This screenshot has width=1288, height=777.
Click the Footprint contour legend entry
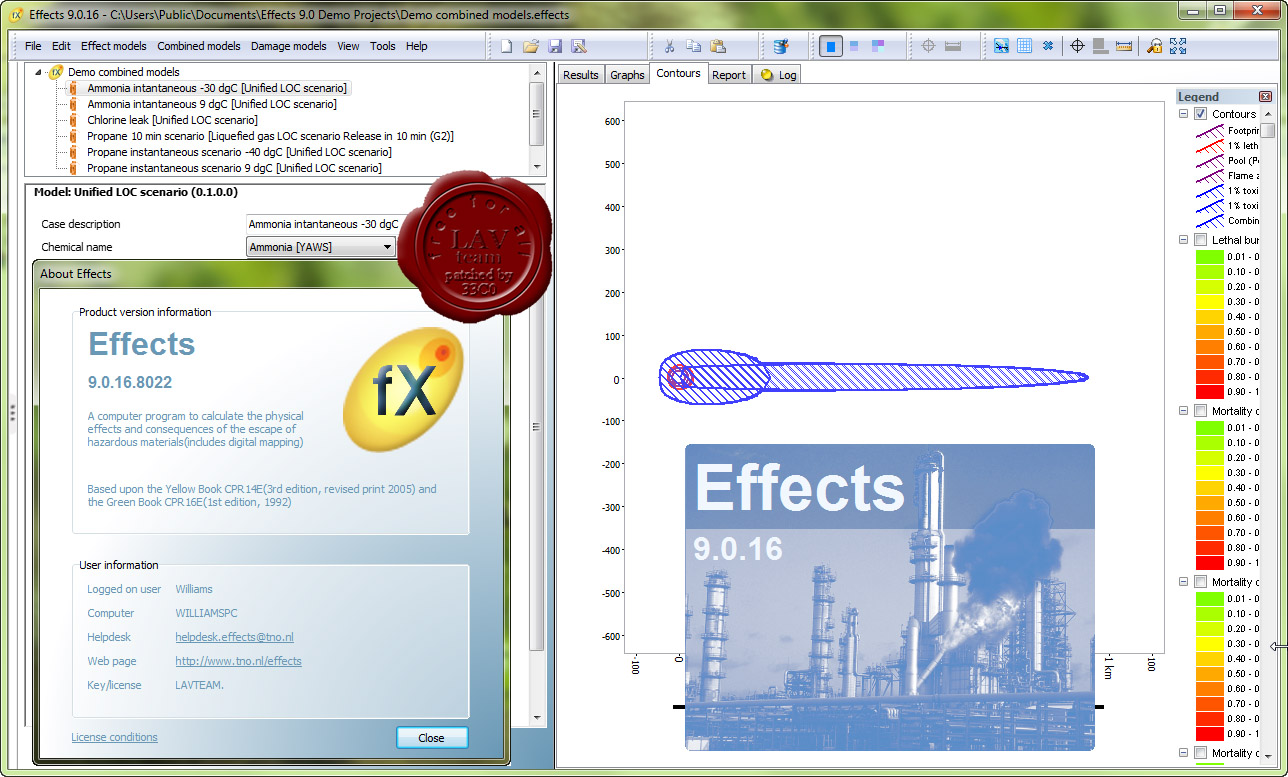(x=1227, y=131)
